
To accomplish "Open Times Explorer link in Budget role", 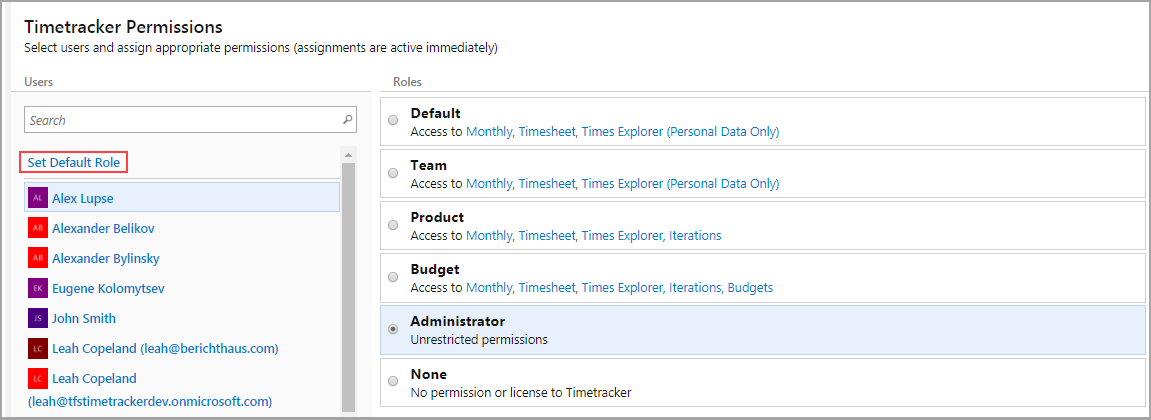I will [622, 288].
